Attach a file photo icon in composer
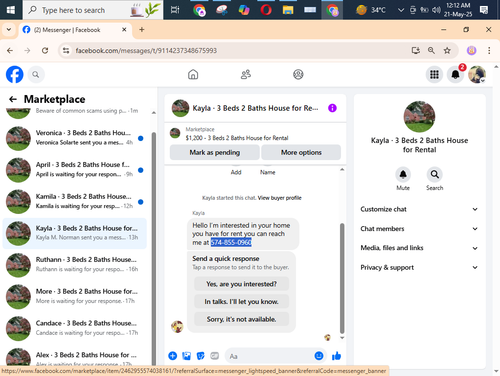The width and height of the screenshot is (500, 376). (x=186, y=356)
